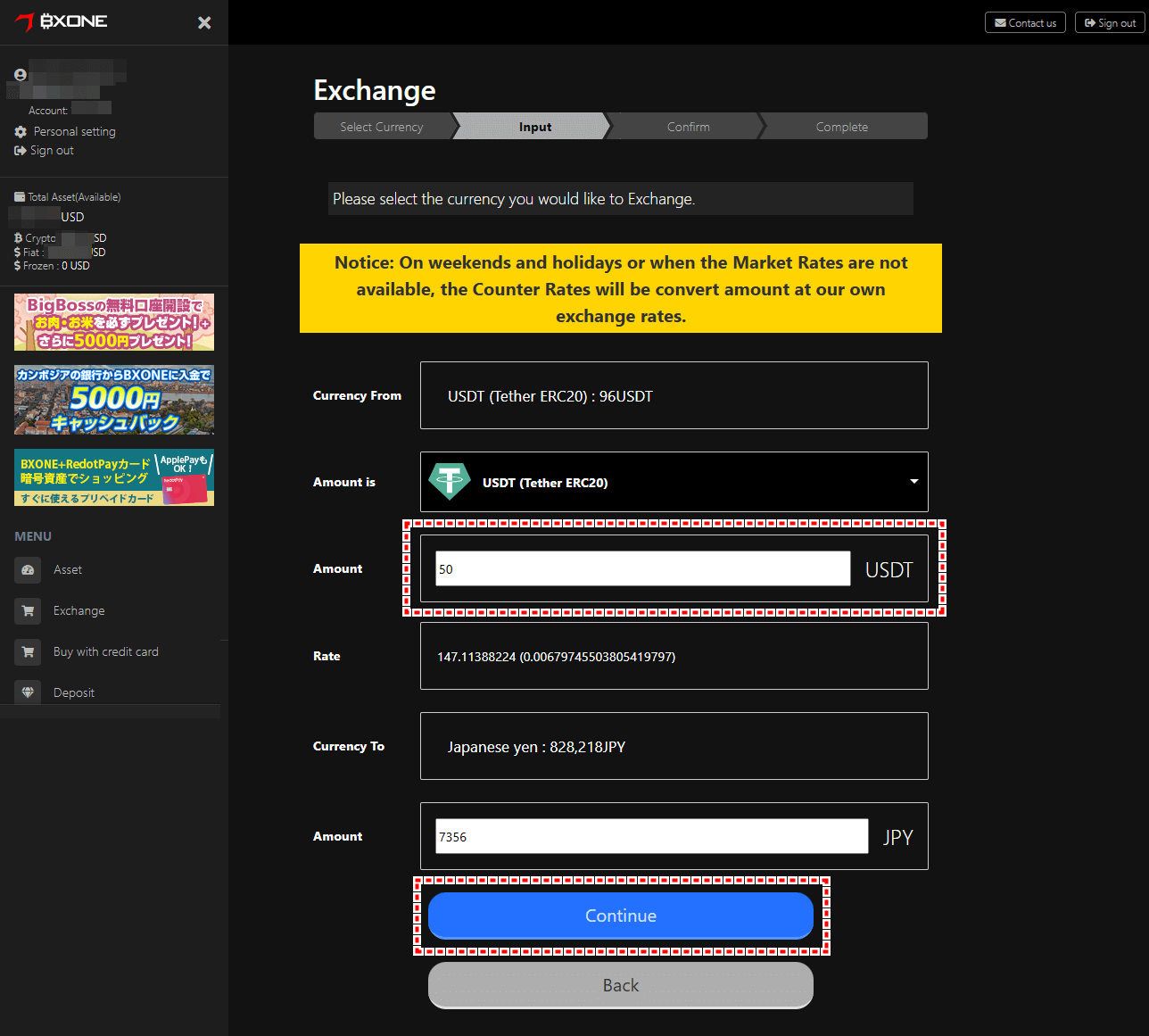Click the dropdown caret arrow

913,482
